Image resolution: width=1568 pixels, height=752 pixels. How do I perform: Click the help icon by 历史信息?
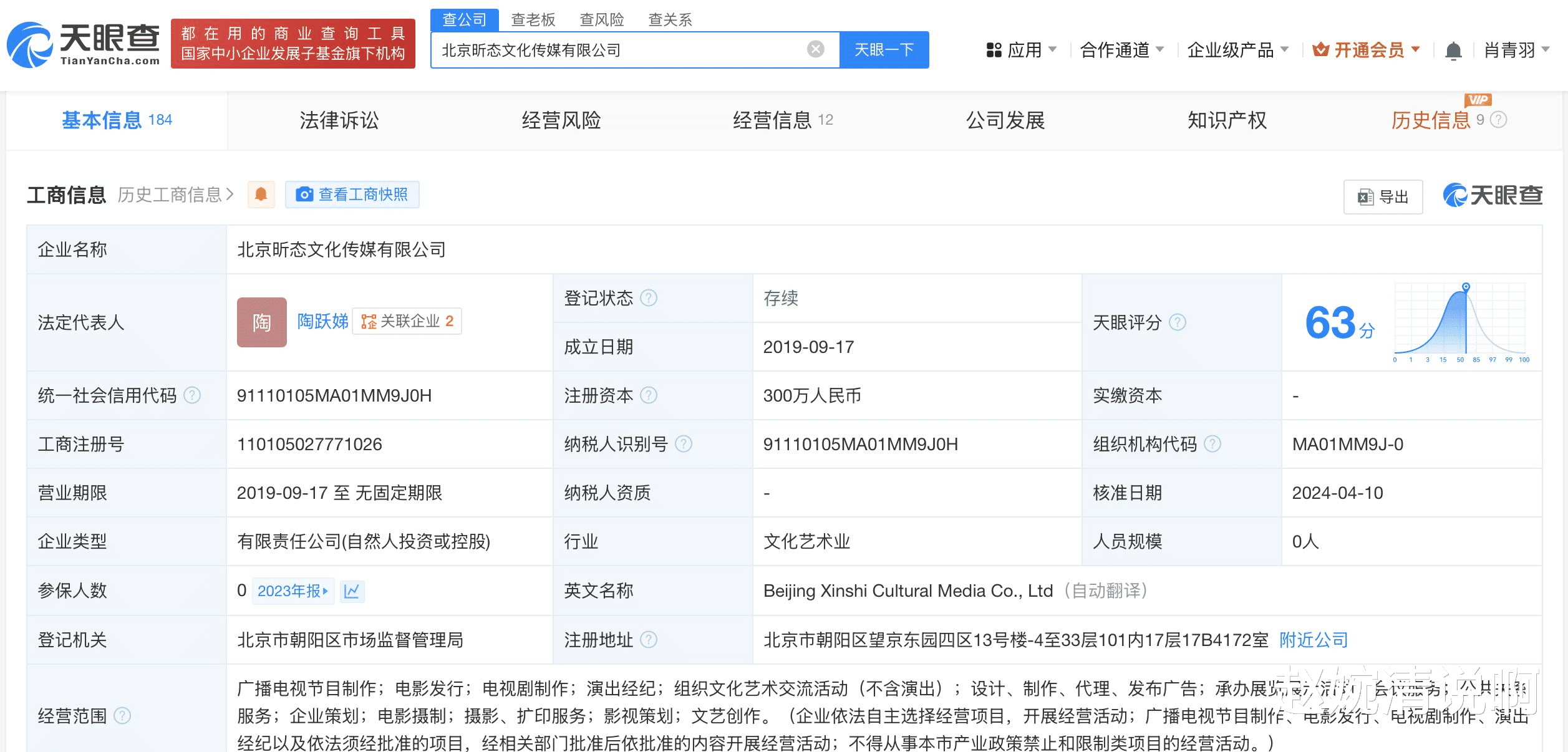pyautogui.click(x=1498, y=120)
